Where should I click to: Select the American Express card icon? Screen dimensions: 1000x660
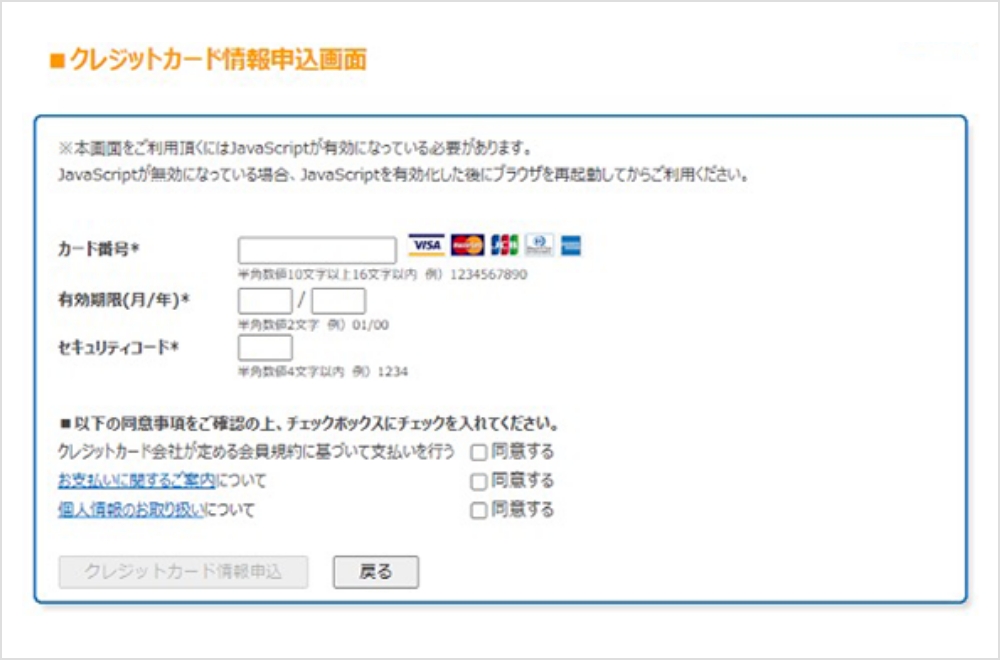pos(570,243)
